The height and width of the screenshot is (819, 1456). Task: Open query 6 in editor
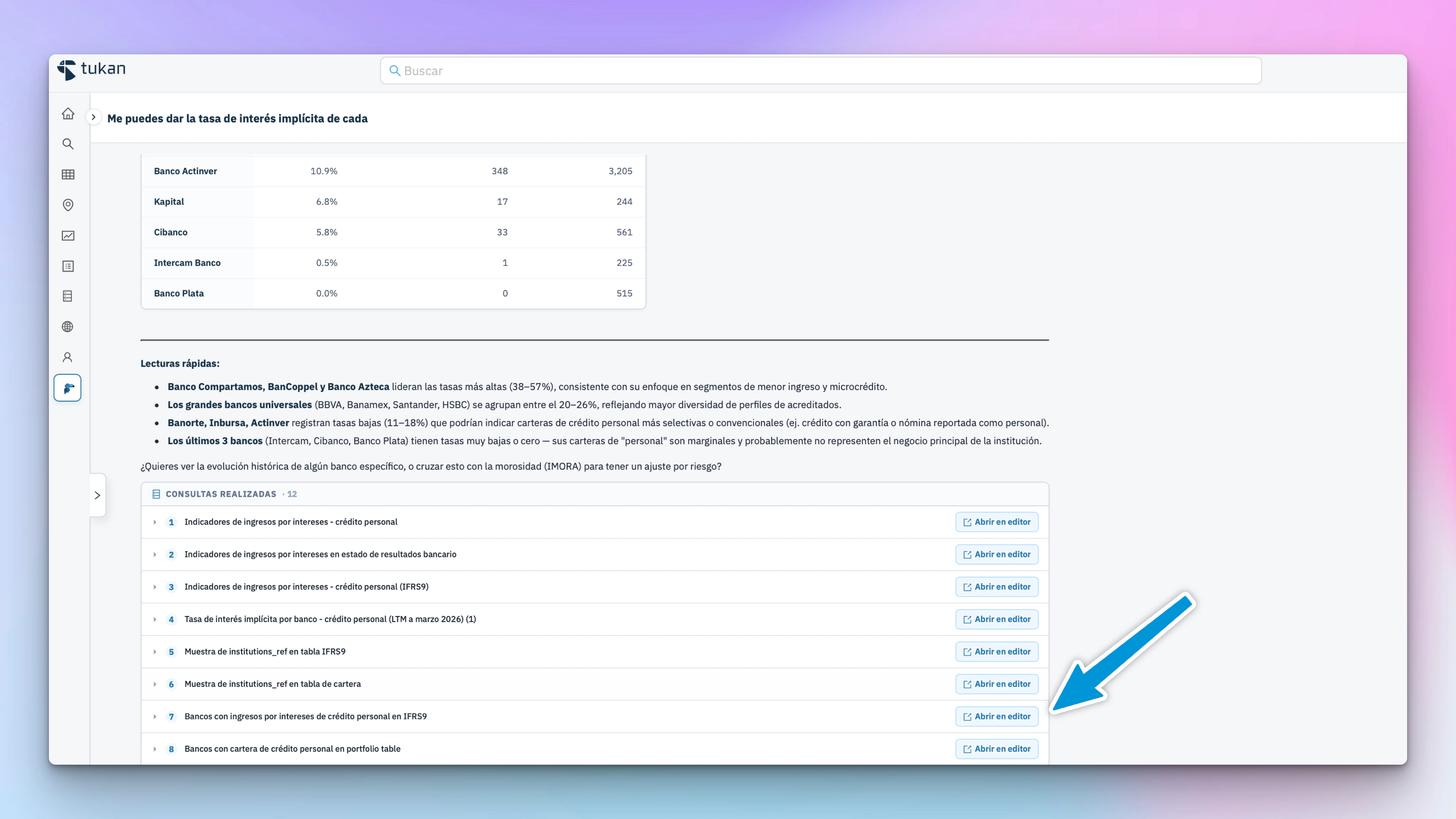(x=997, y=684)
